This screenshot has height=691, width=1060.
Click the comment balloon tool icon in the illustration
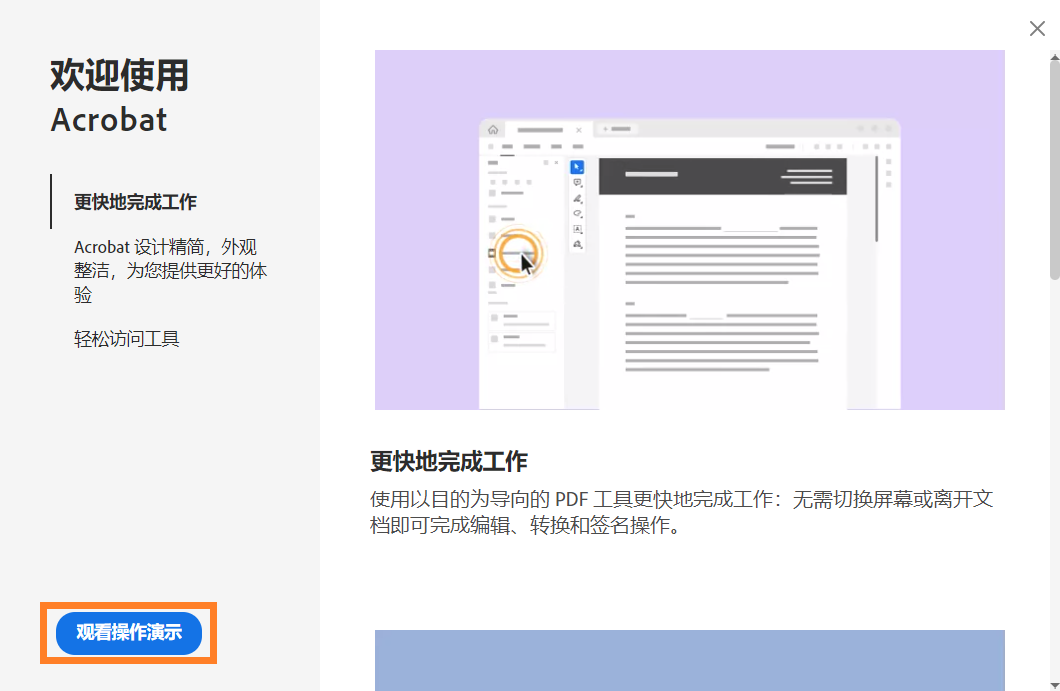(x=577, y=182)
